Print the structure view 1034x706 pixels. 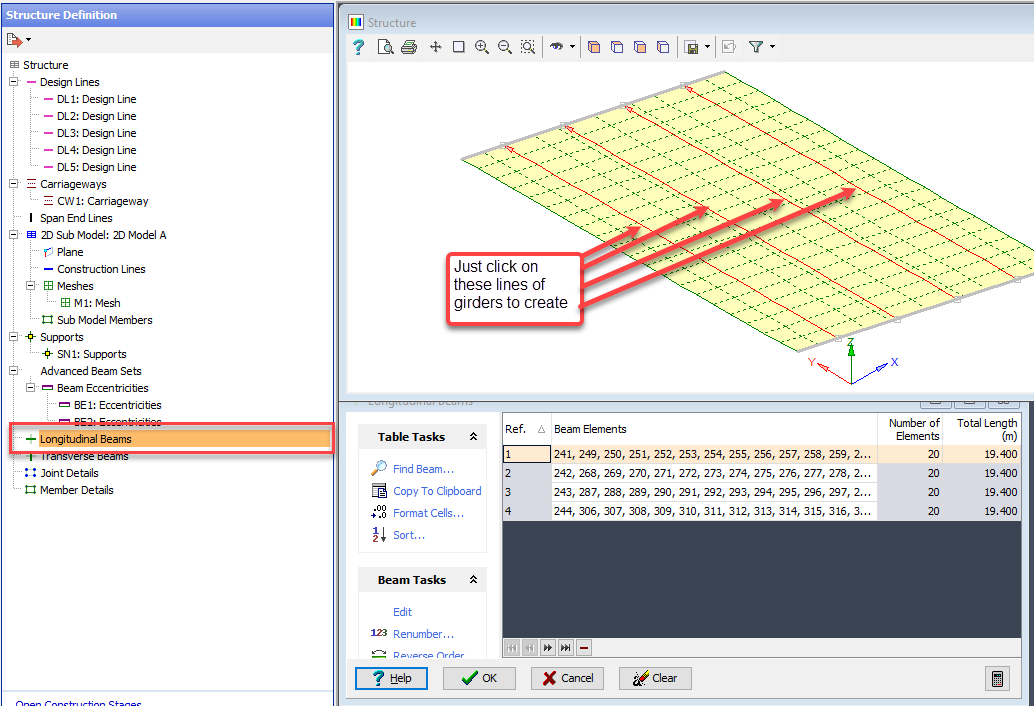(409, 46)
